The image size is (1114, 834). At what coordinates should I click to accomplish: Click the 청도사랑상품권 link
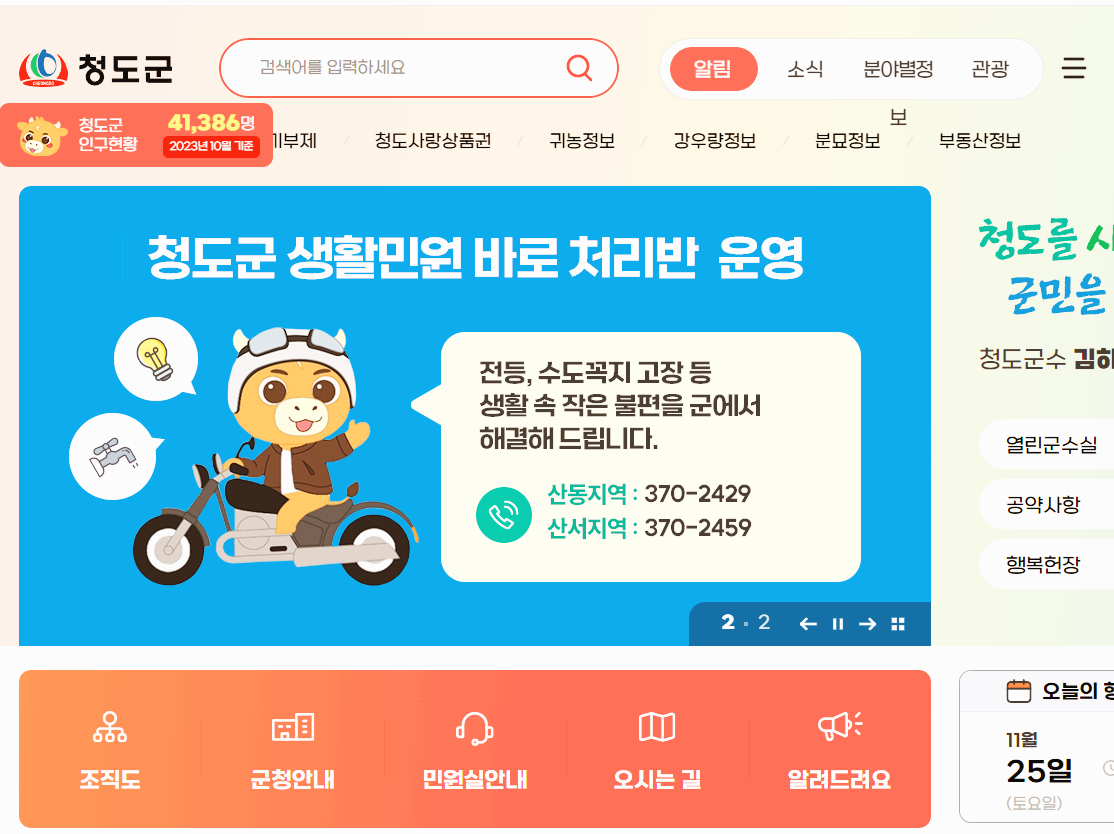coord(433,141)
